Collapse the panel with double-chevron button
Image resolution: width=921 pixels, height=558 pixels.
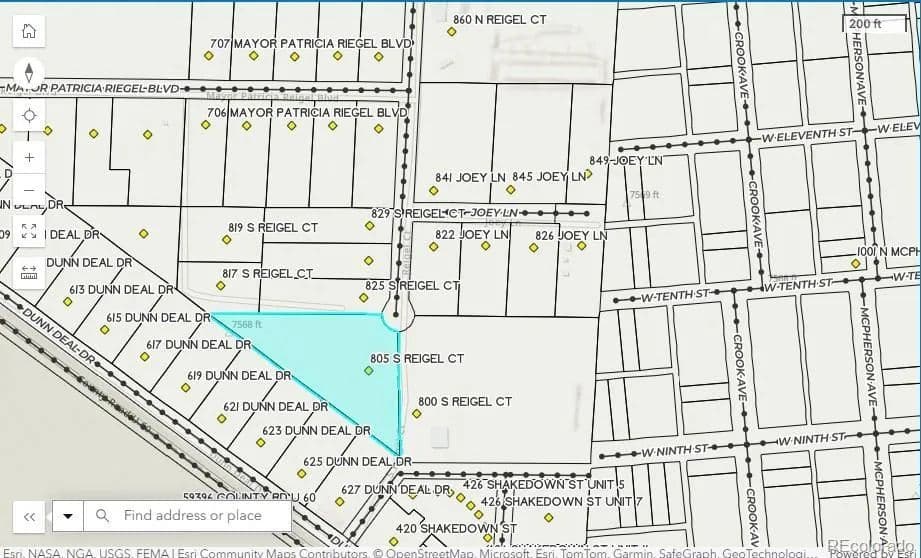point(29,516)
